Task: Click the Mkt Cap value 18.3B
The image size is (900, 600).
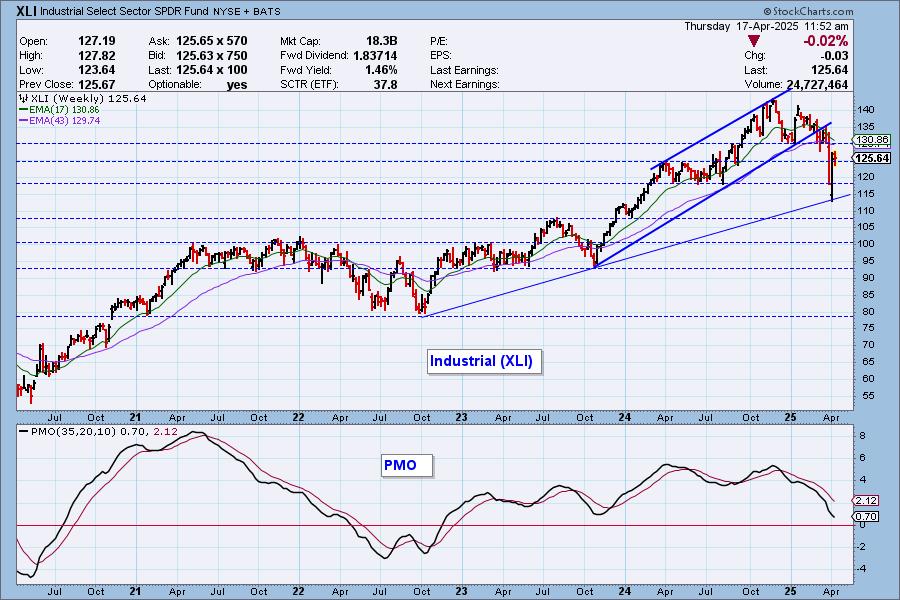Action: click(x=382, y=41)
